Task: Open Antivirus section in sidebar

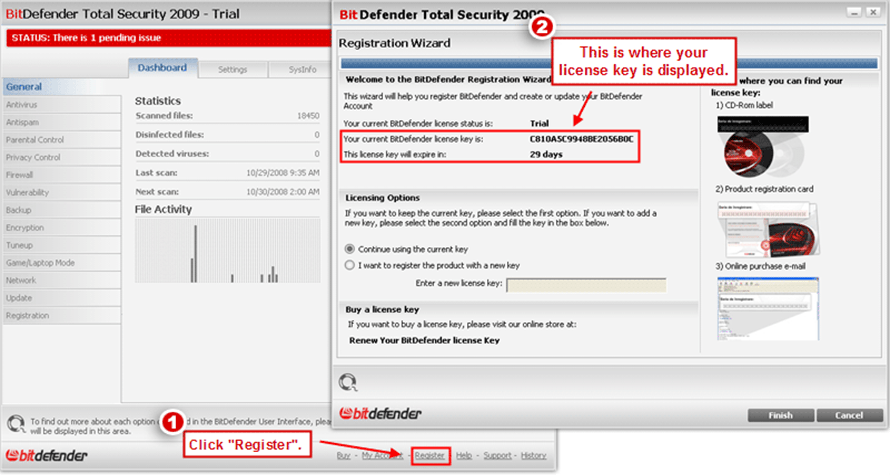Action: point(61,104)
